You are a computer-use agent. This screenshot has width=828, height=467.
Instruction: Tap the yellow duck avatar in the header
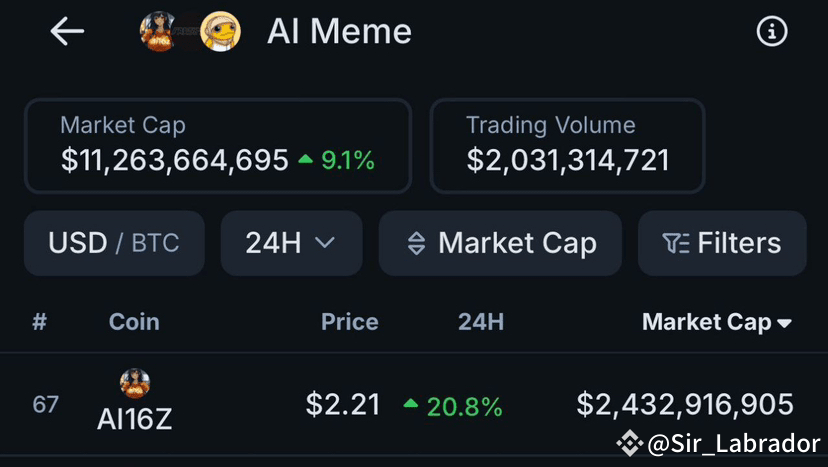pos(221,31)
